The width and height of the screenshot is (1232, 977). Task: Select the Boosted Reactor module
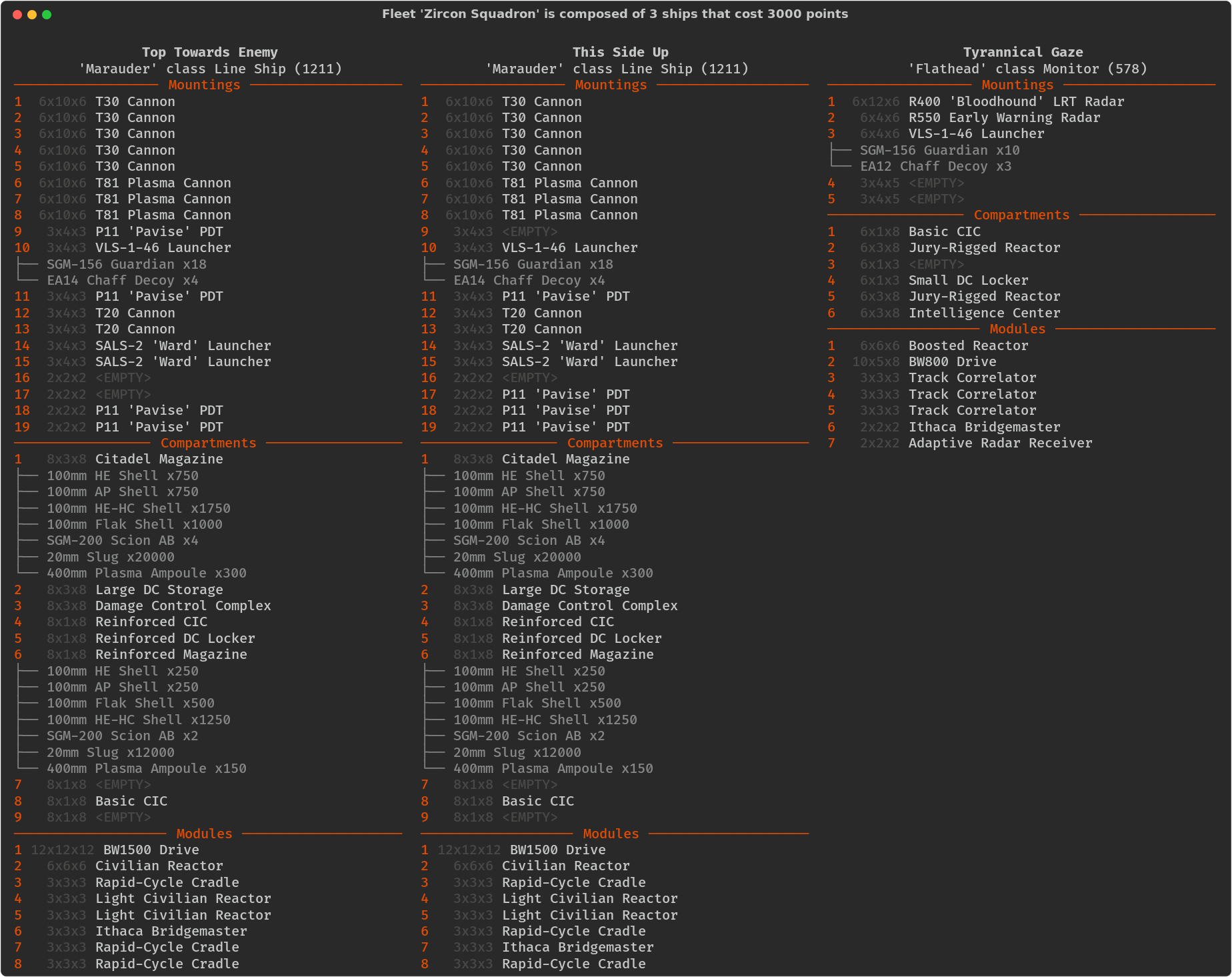tap(967, 345)
